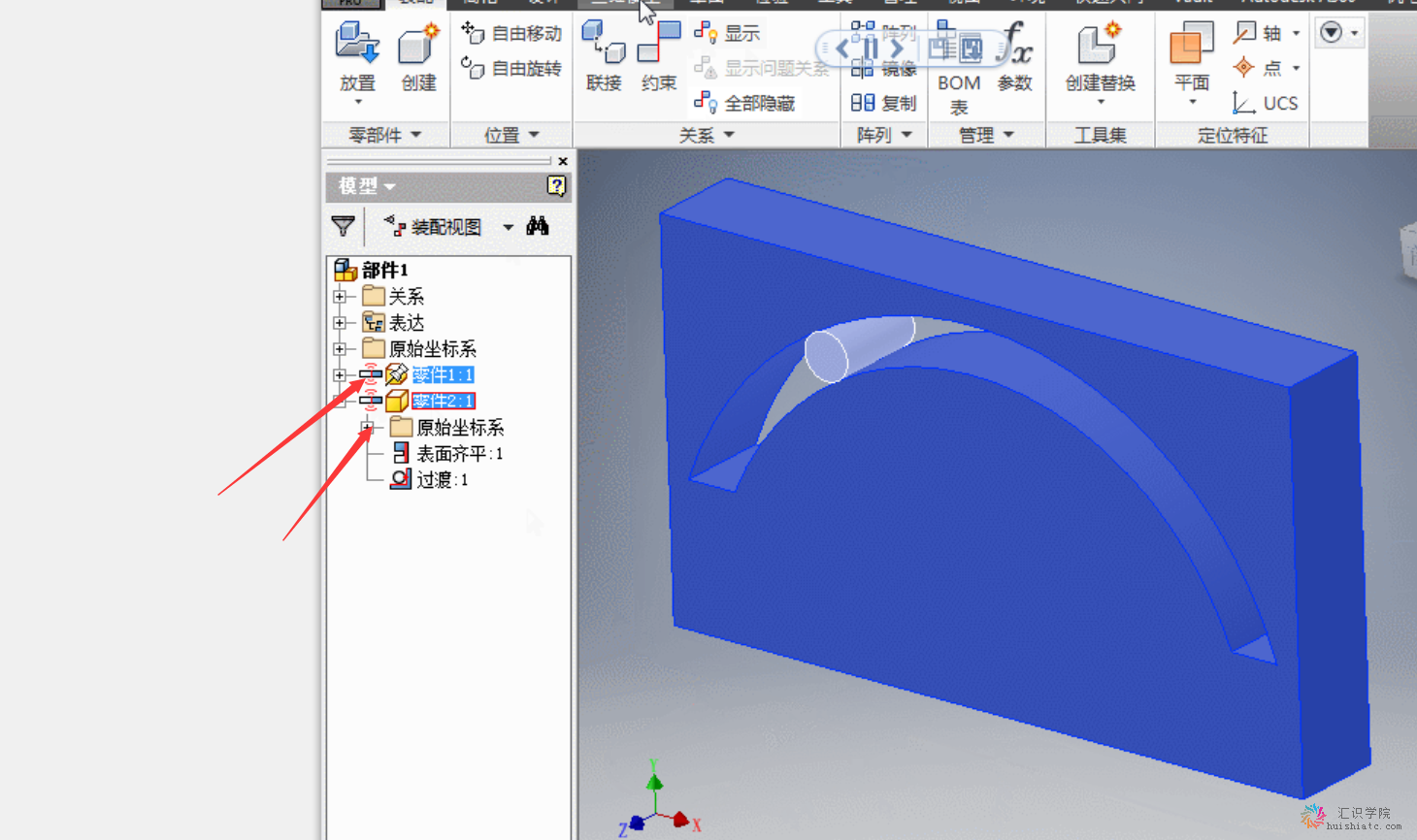Open the 平面 dropdown arrow

pyautogui.click(x=1192, y=102)
